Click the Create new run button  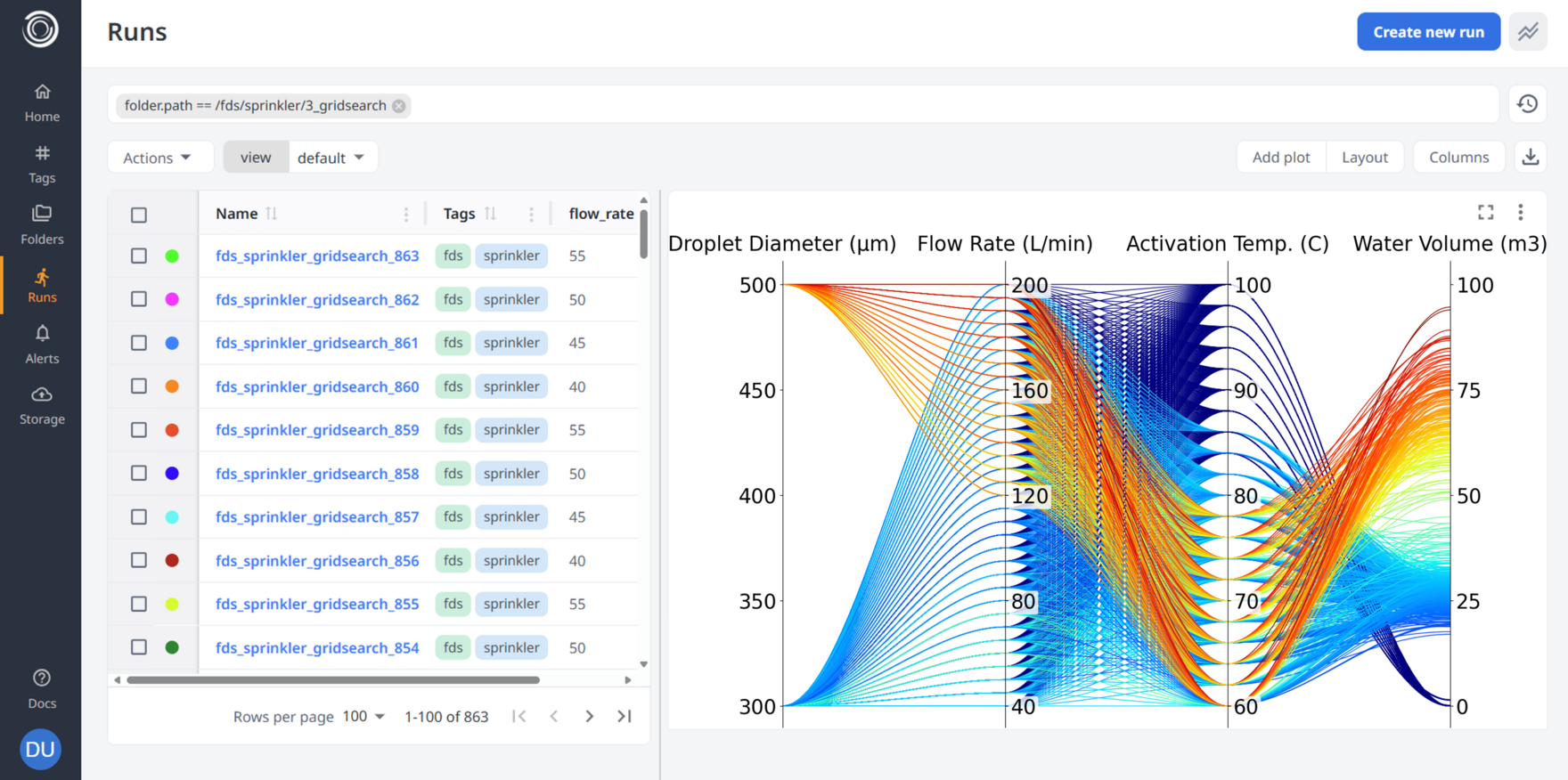coord(1427,32)
